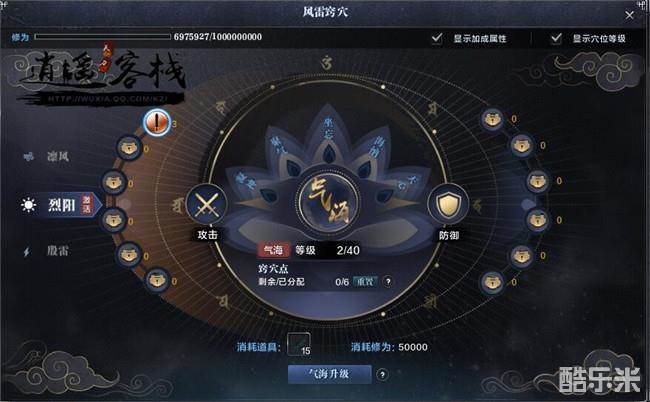
Task: Toggle the 显示穴位等级 checkbox
Action: 556,38
